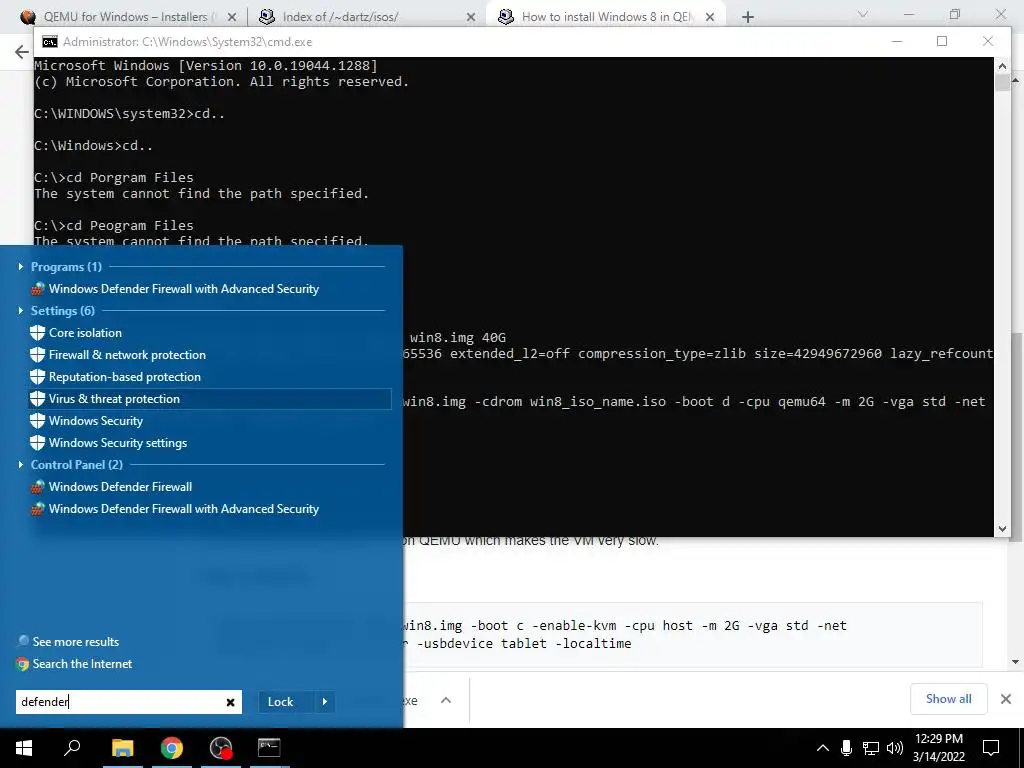Switch to cmd.exe on taskbar
The width and height of the screenshot is (1024, 768).
[269, 748]
